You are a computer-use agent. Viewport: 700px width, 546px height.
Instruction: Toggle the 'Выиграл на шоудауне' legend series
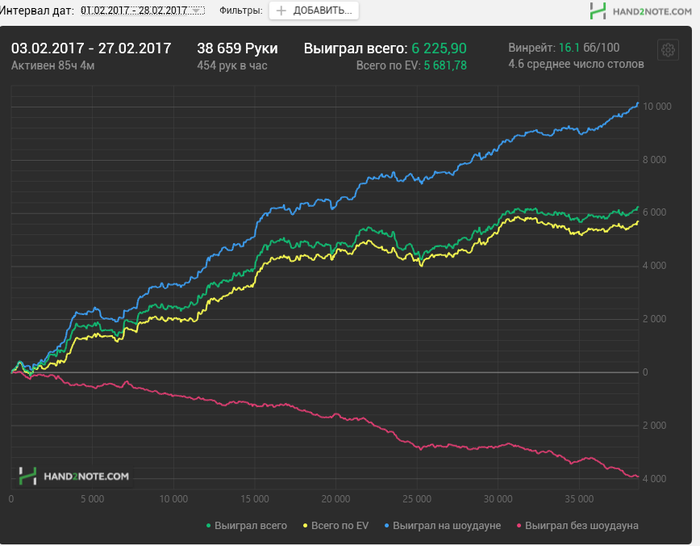[442, 525]
